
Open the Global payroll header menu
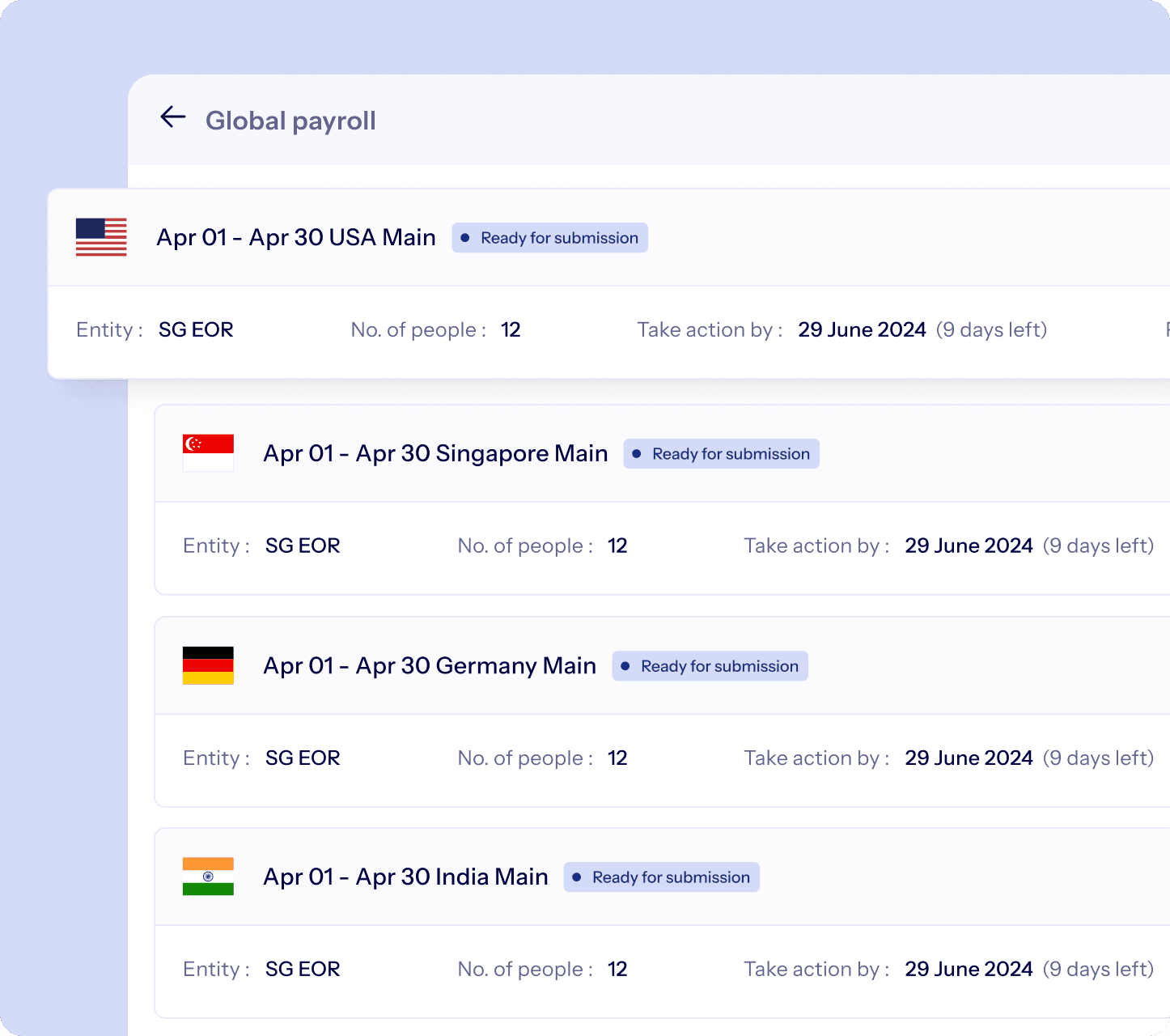click(x=291, y=120)
